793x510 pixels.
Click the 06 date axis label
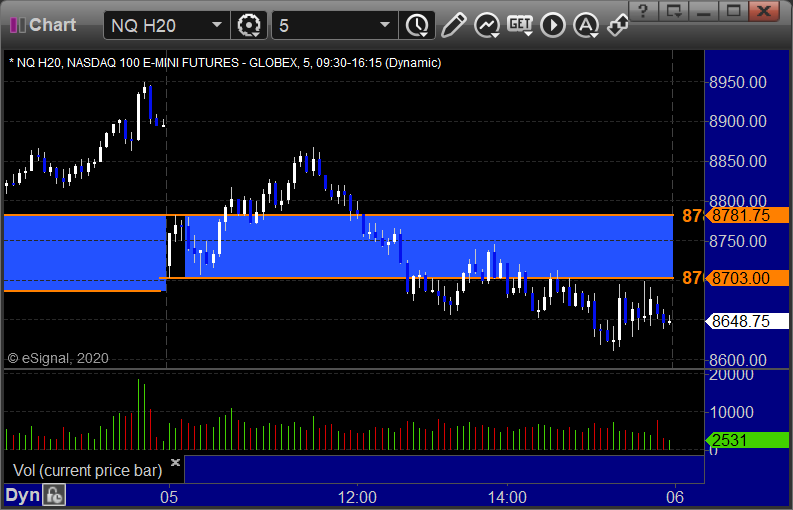pyautogui.click(x=675, y=497)
